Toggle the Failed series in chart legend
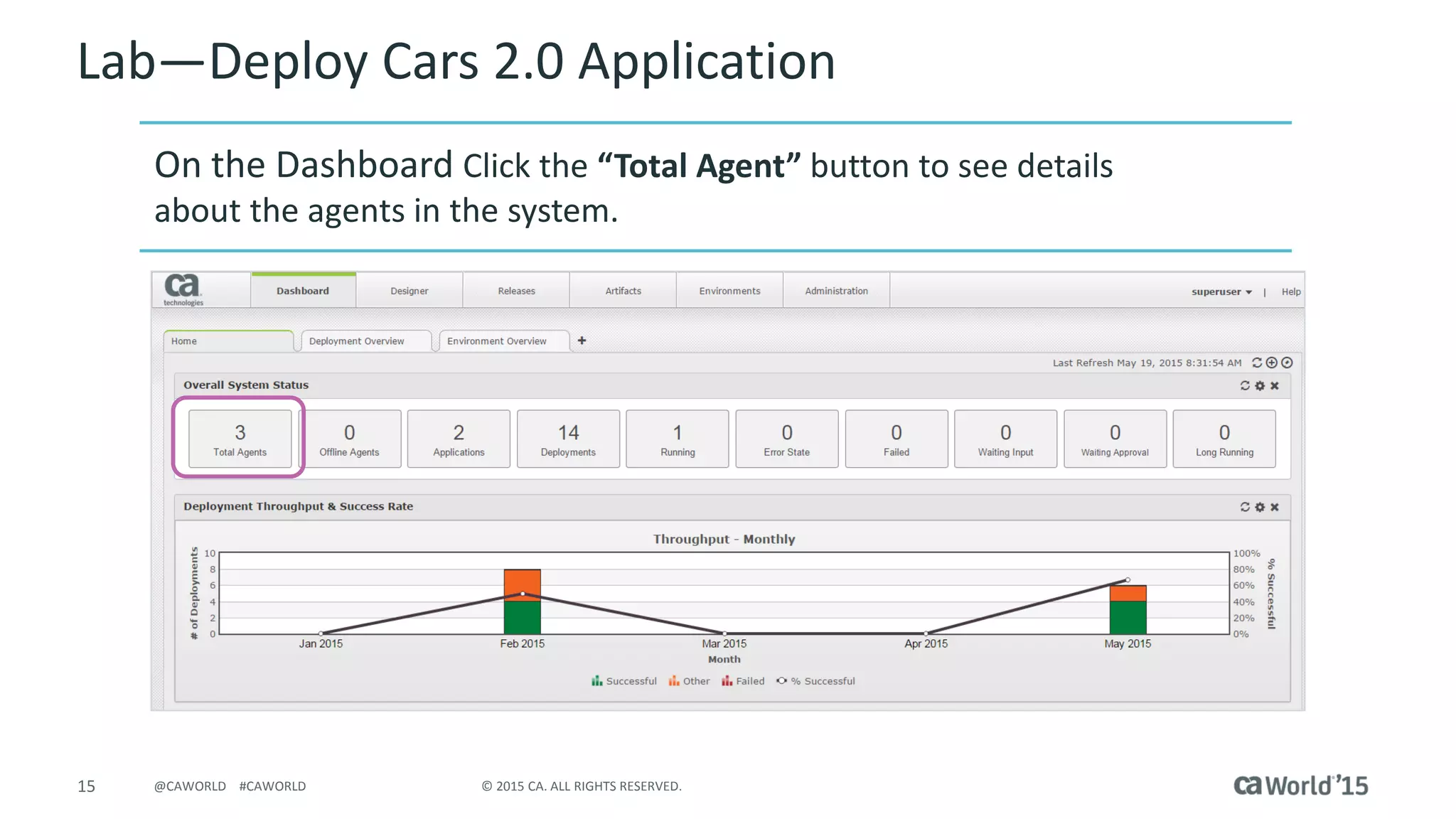Viewport: 1456px width, 819px height. pyautogui.click(x=743, y=681)
